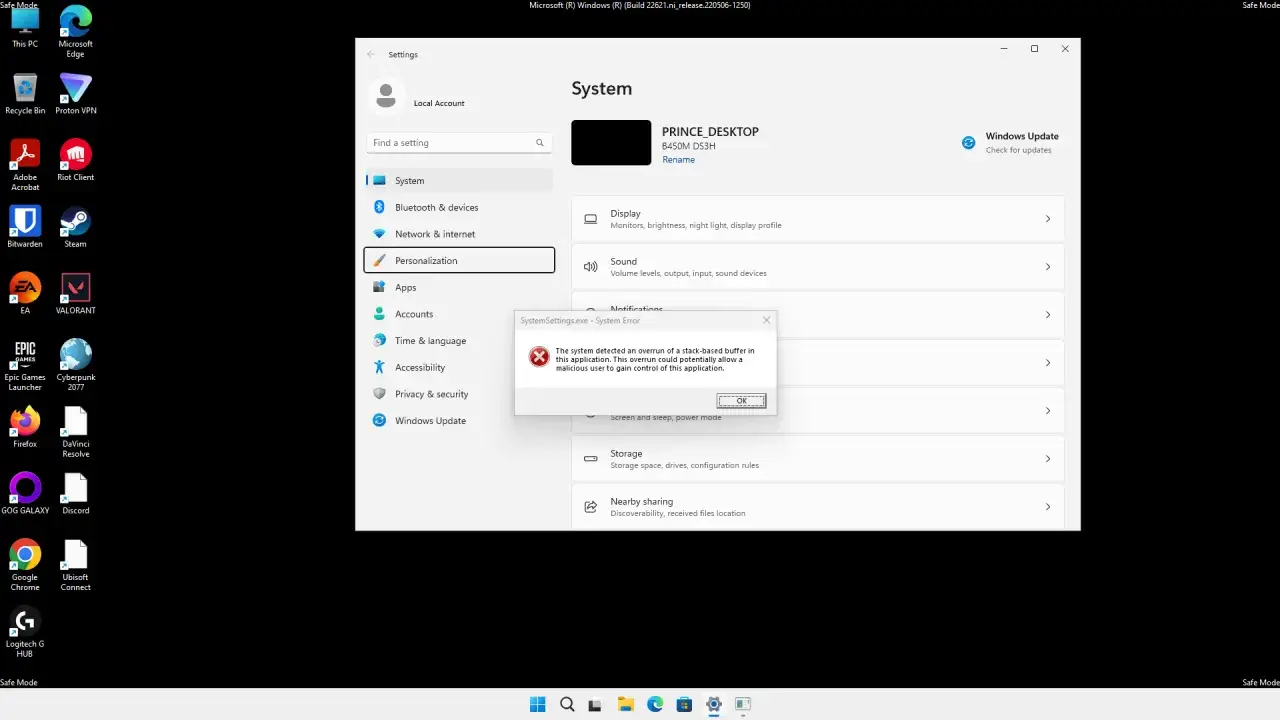
Task: Click the Start button on the taskbar
Action: (537, 705)
